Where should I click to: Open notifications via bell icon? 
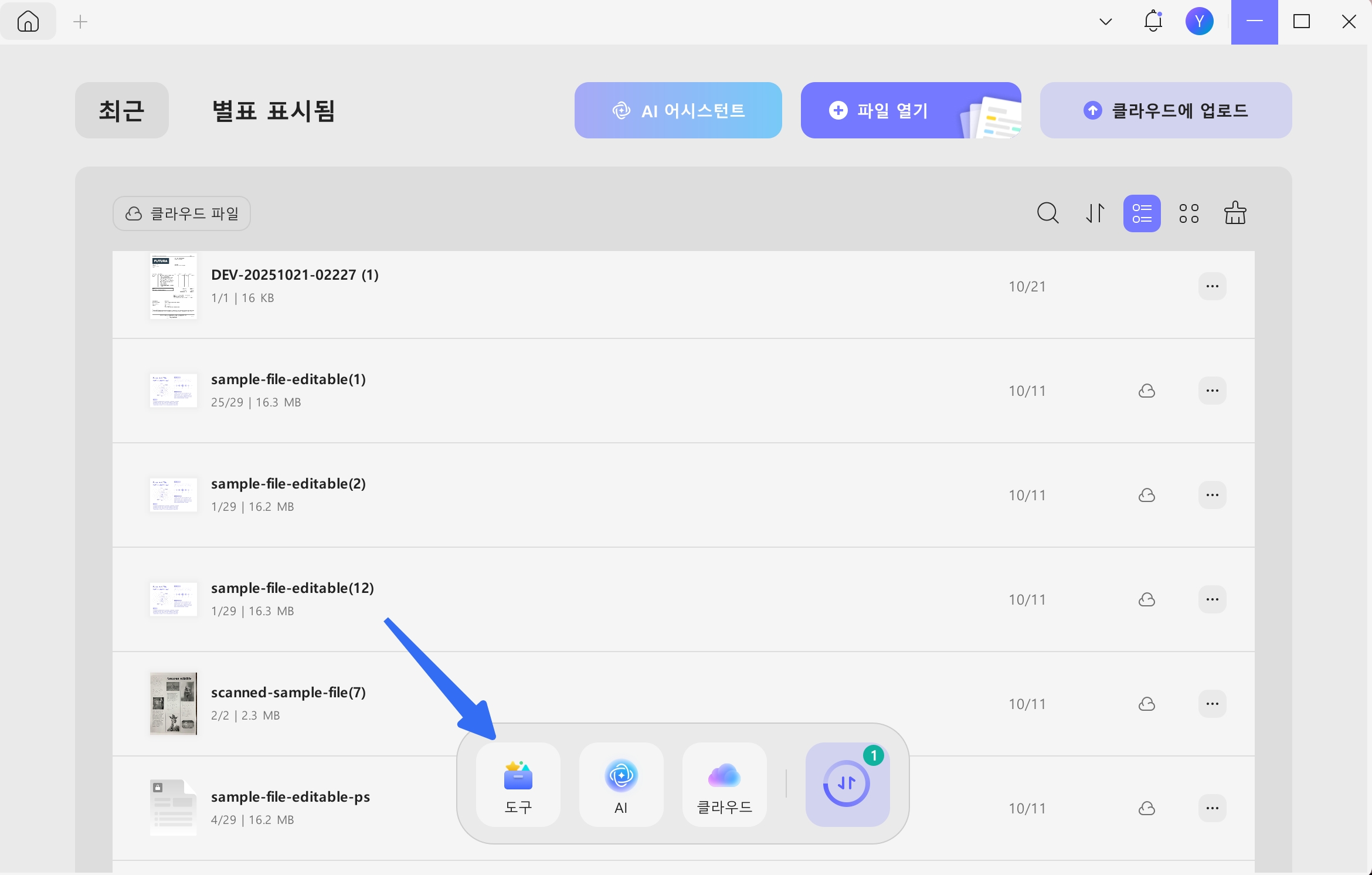point(1153,21)
